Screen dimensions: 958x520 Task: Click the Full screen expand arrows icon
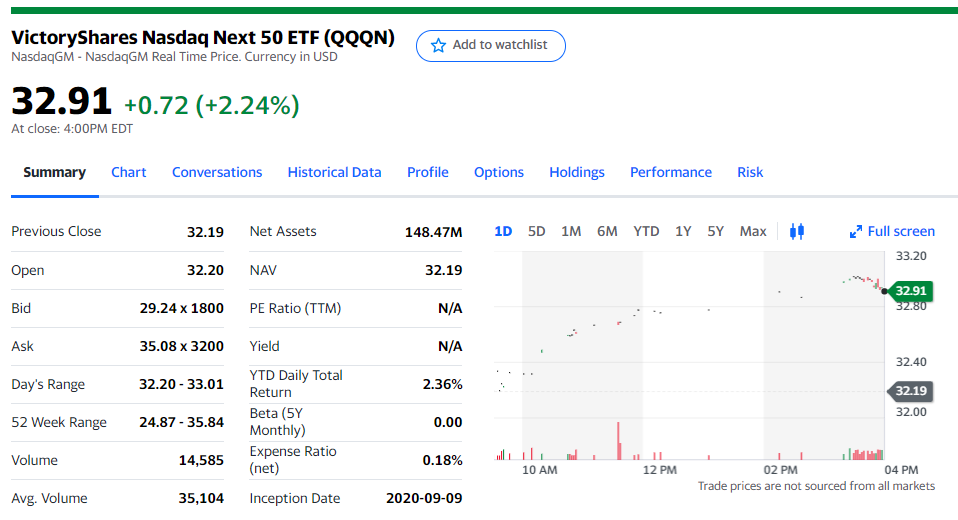tap(856, 232)
